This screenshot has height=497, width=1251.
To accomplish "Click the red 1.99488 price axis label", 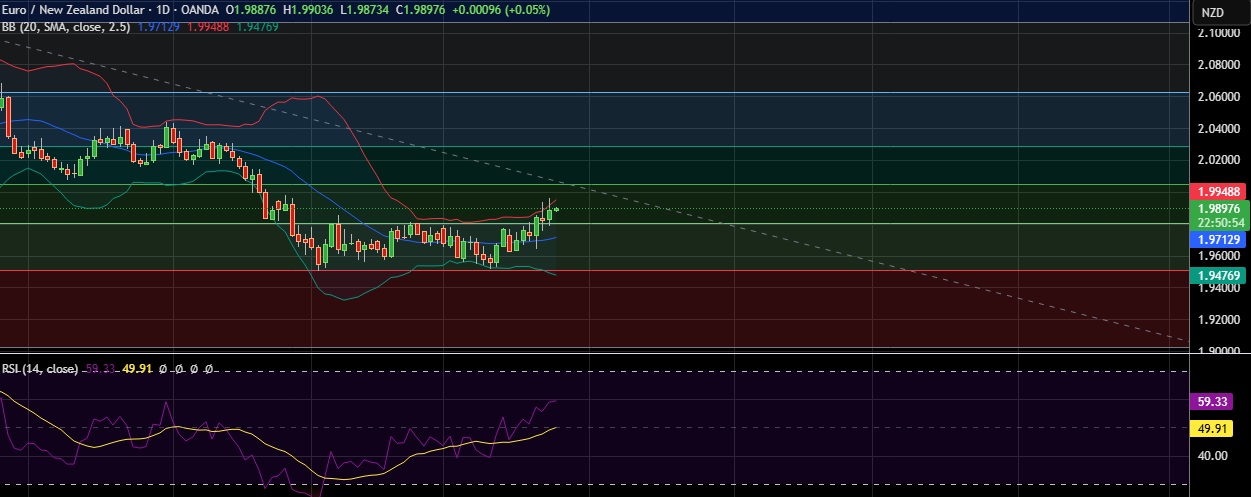I will (1220, 191).
